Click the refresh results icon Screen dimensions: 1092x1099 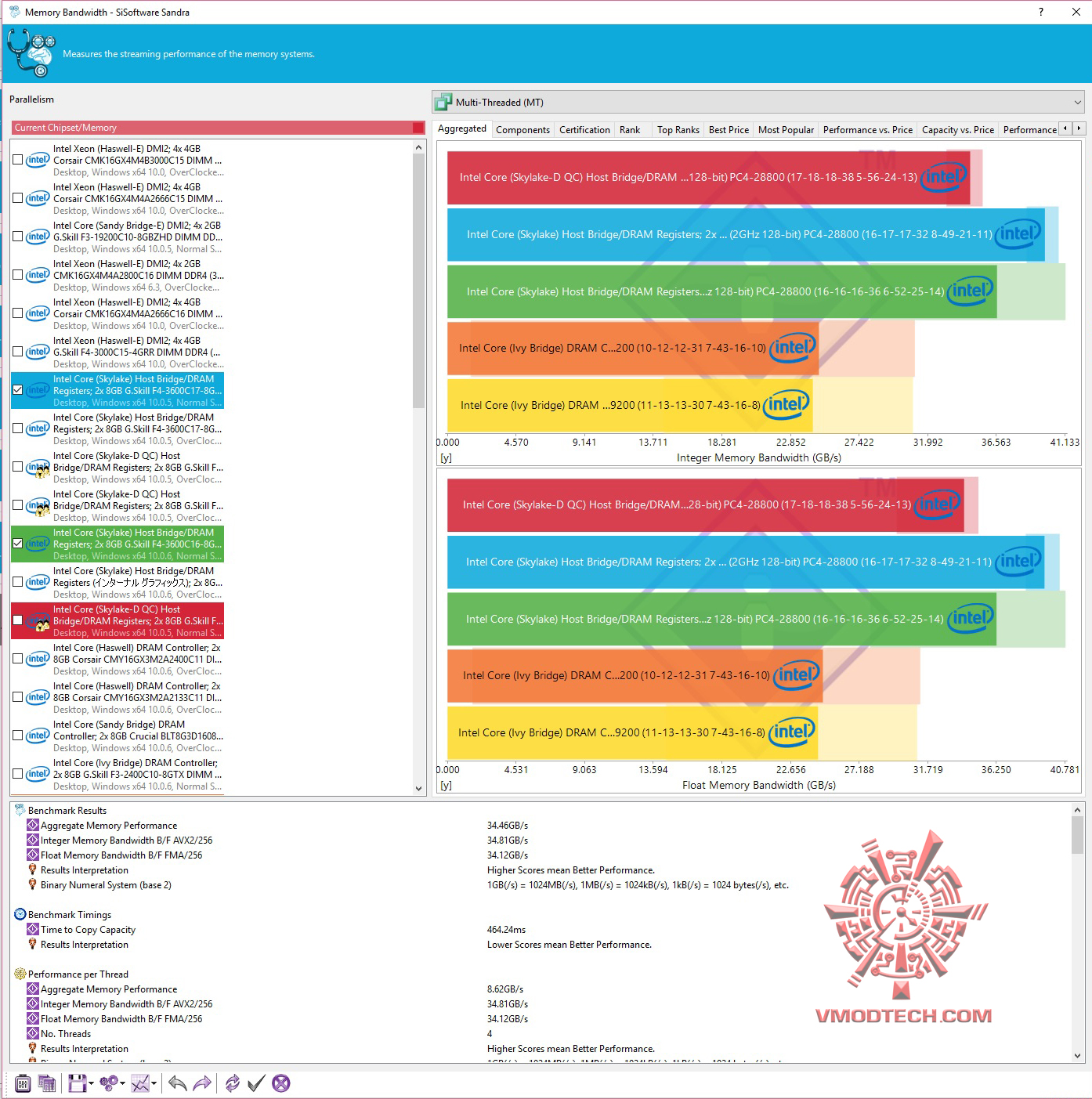coord(233,1083)
